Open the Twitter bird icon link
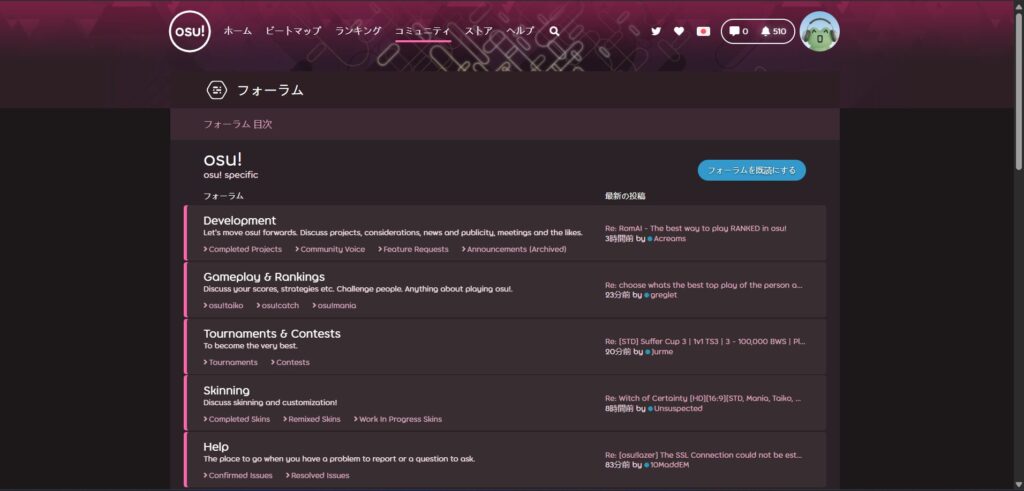 coord(656,31)
